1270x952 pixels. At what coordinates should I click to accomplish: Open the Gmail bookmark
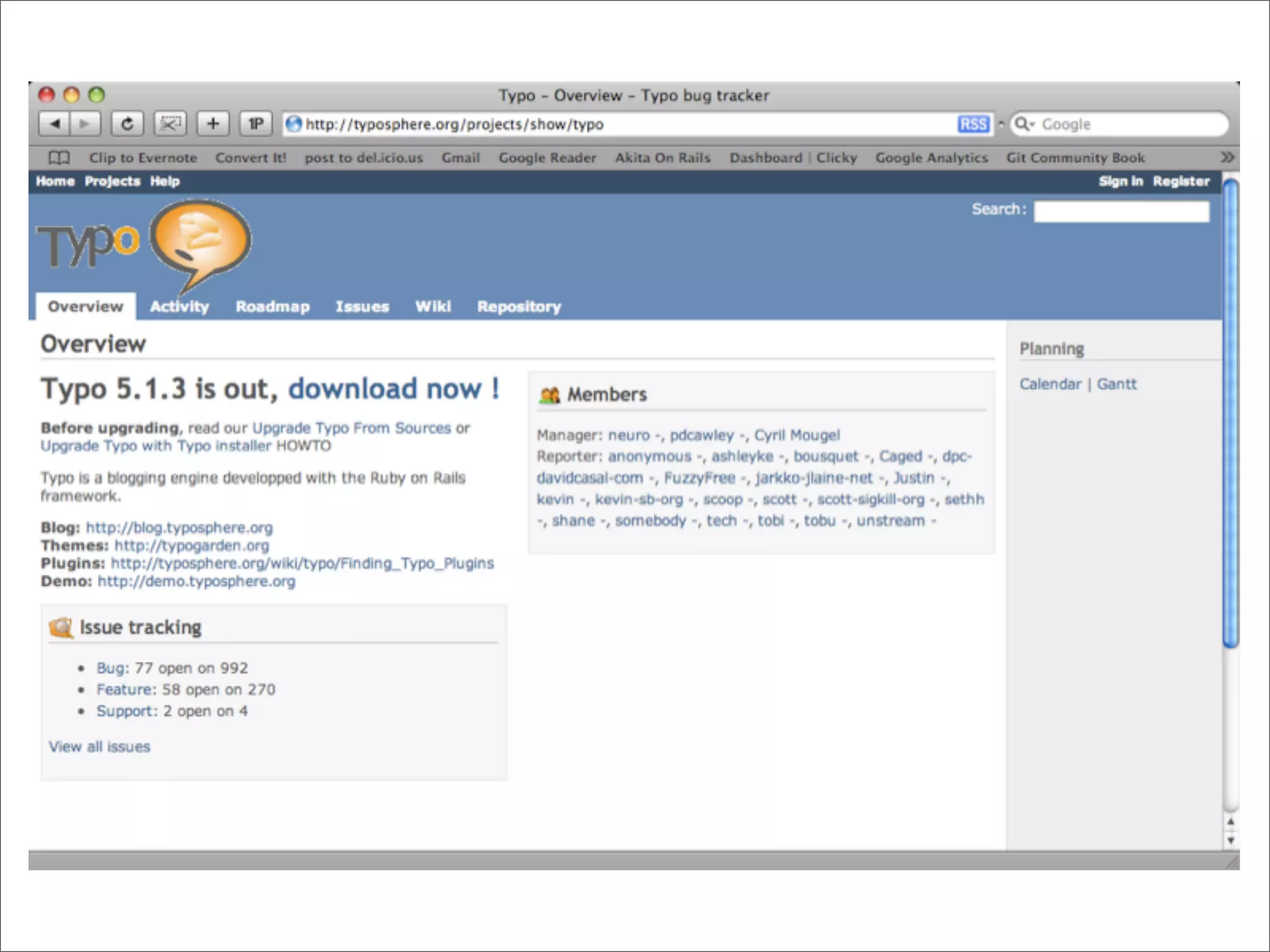461,157
